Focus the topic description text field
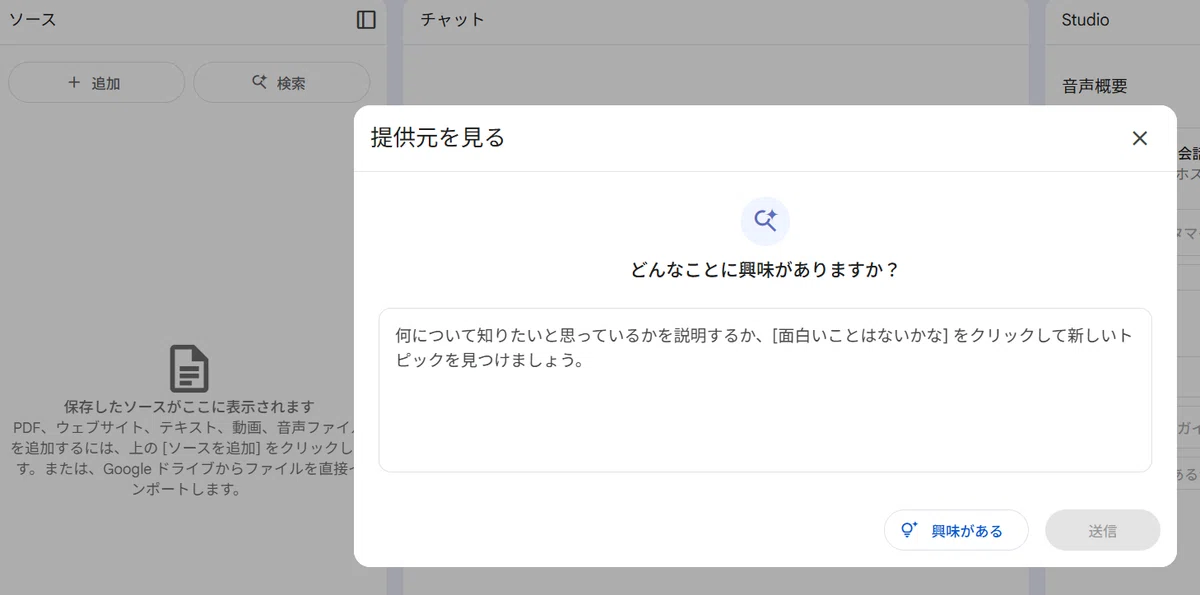The image size is (1200, 595). [x=765, y=390]
